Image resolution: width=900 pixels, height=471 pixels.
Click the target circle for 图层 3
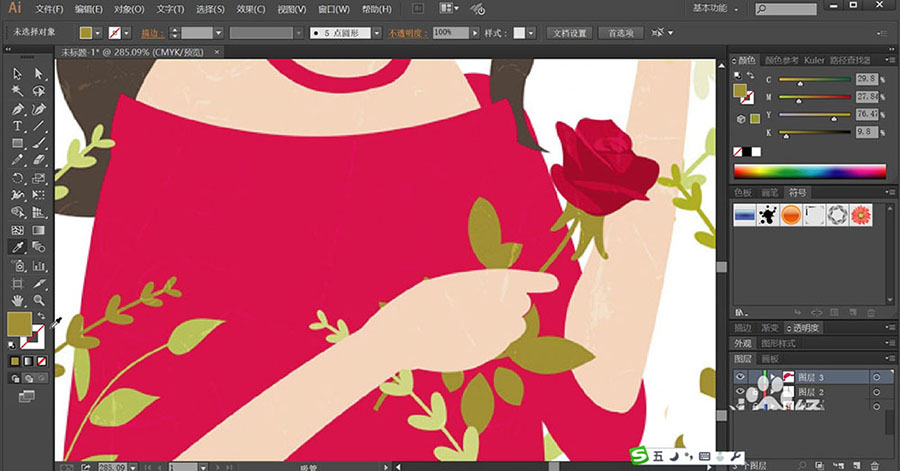click(875, 377)
